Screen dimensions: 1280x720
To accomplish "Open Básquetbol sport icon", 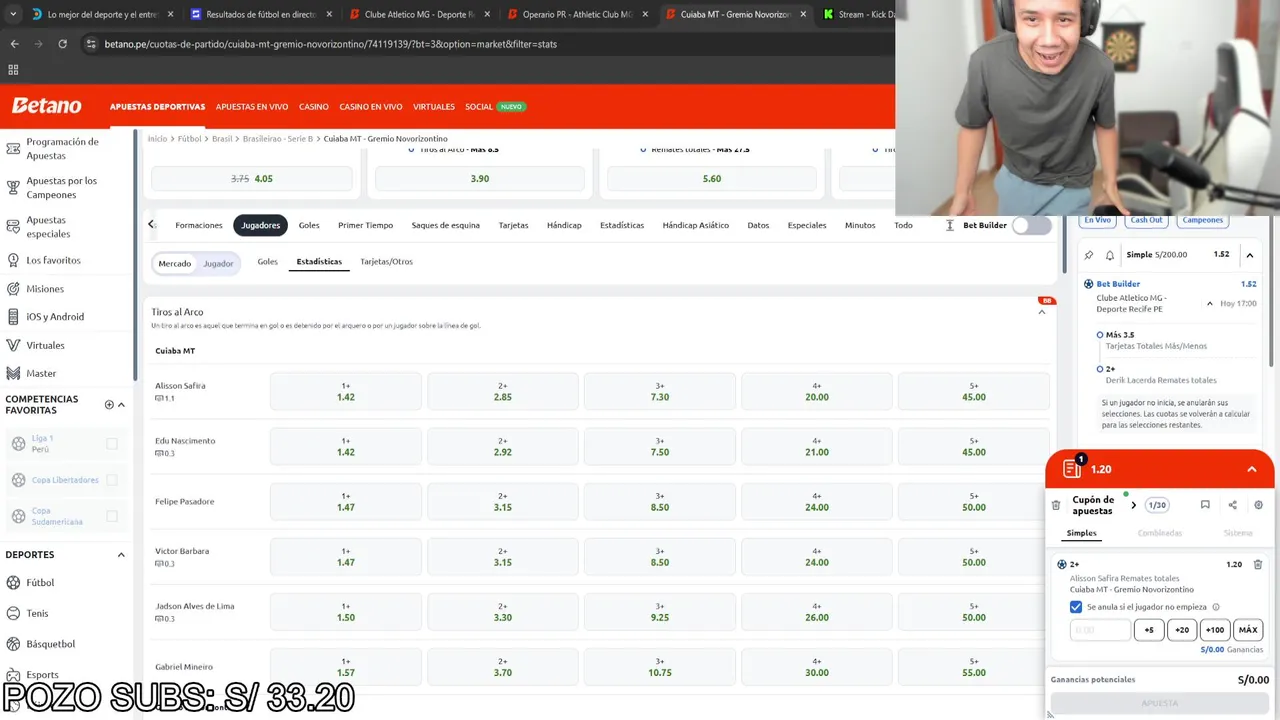I will pos(13,644).
